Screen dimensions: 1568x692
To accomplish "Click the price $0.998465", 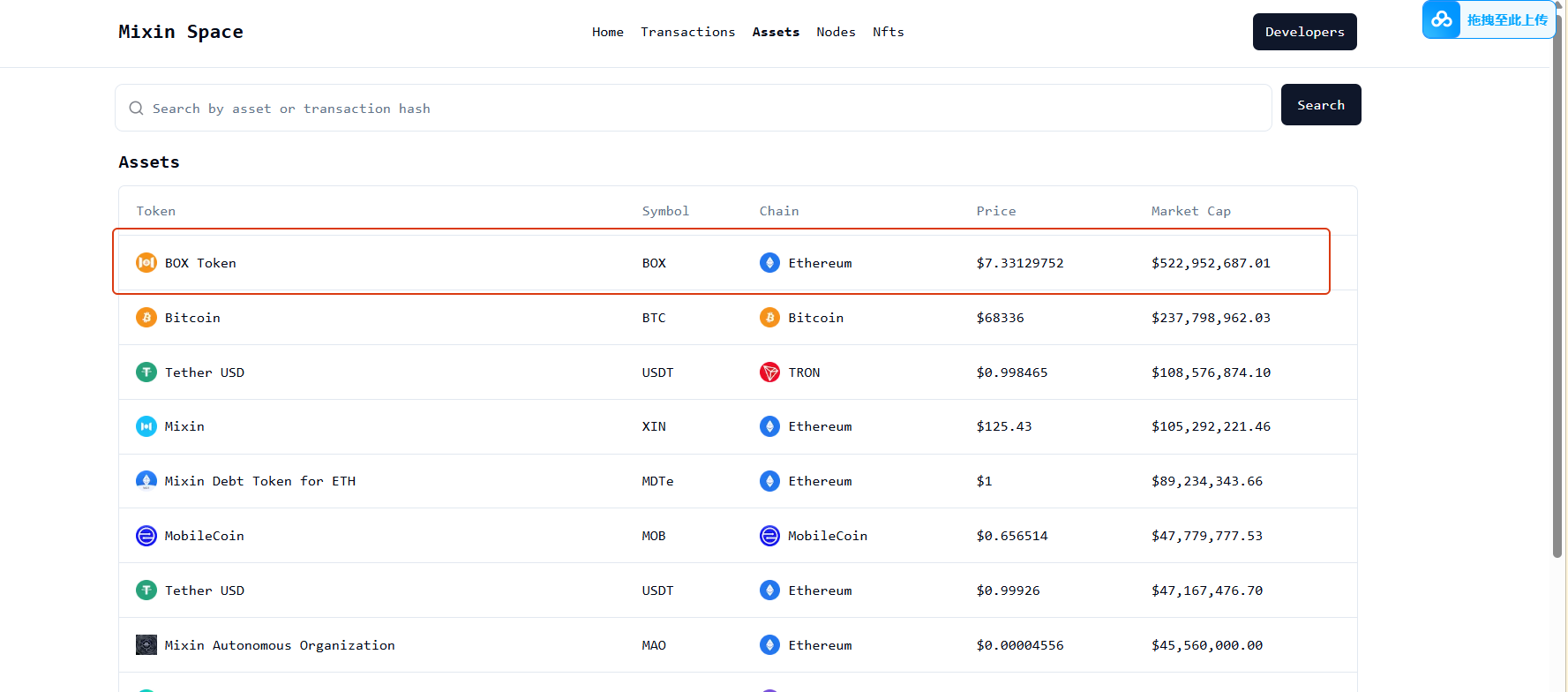I will pos(1012,372).
